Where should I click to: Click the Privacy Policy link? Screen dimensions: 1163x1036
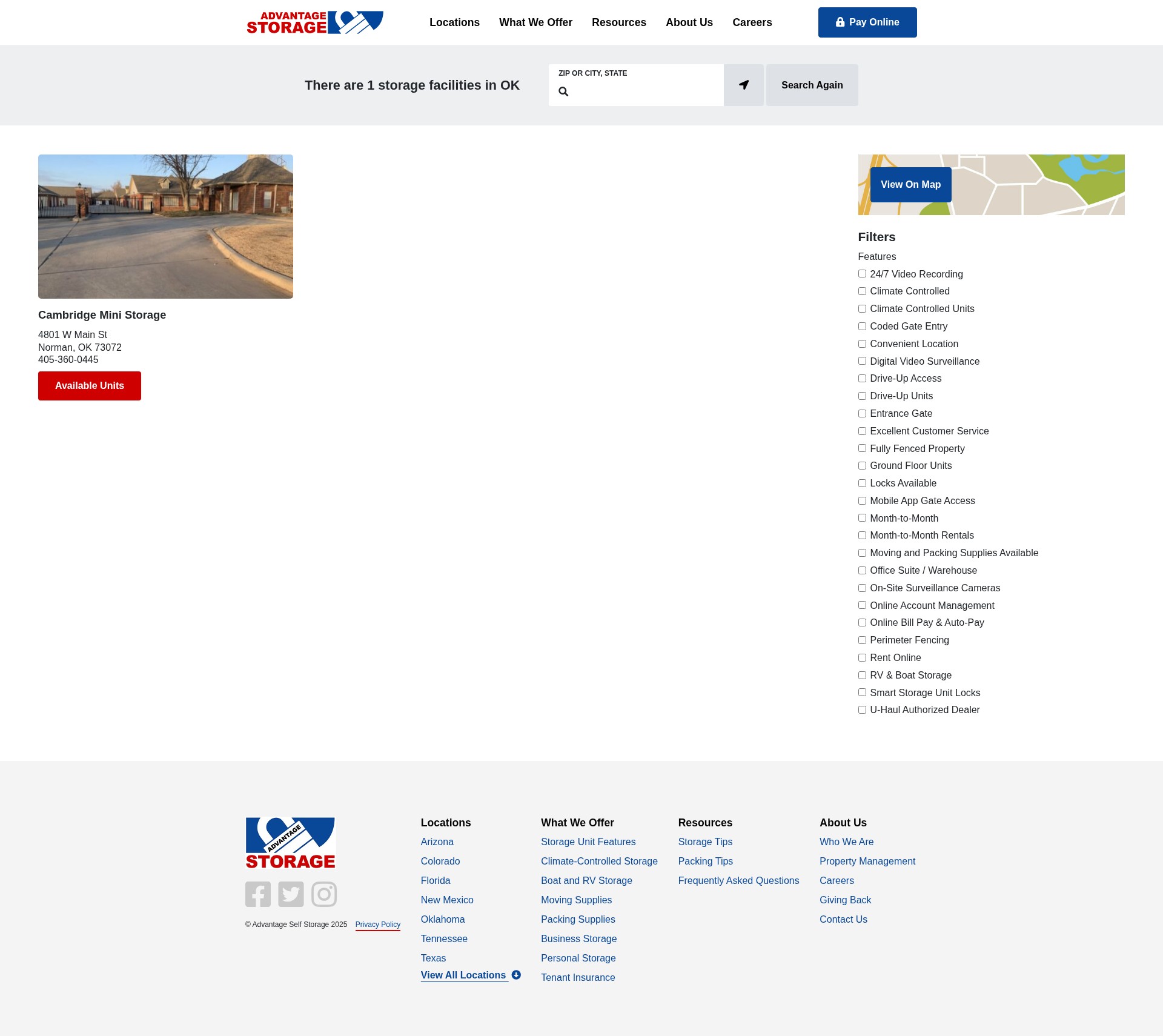click(x=378, y=925)
